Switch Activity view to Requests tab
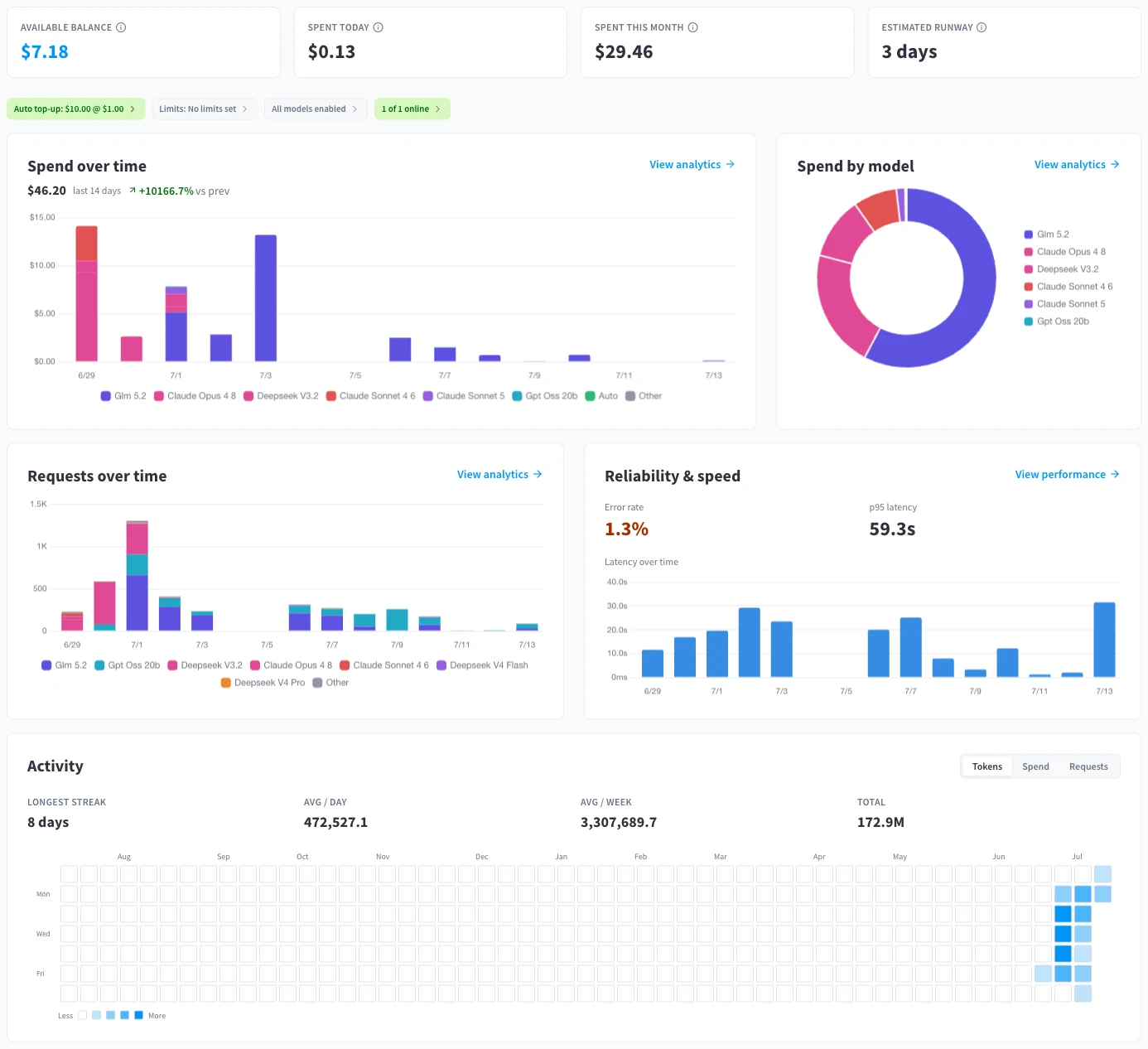The height and width of the screenshot is (1049, 1148). pos(1088,766)
